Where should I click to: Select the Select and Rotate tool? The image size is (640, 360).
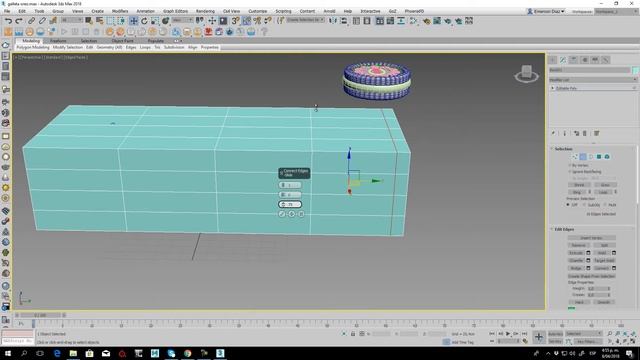coord(144,21)
